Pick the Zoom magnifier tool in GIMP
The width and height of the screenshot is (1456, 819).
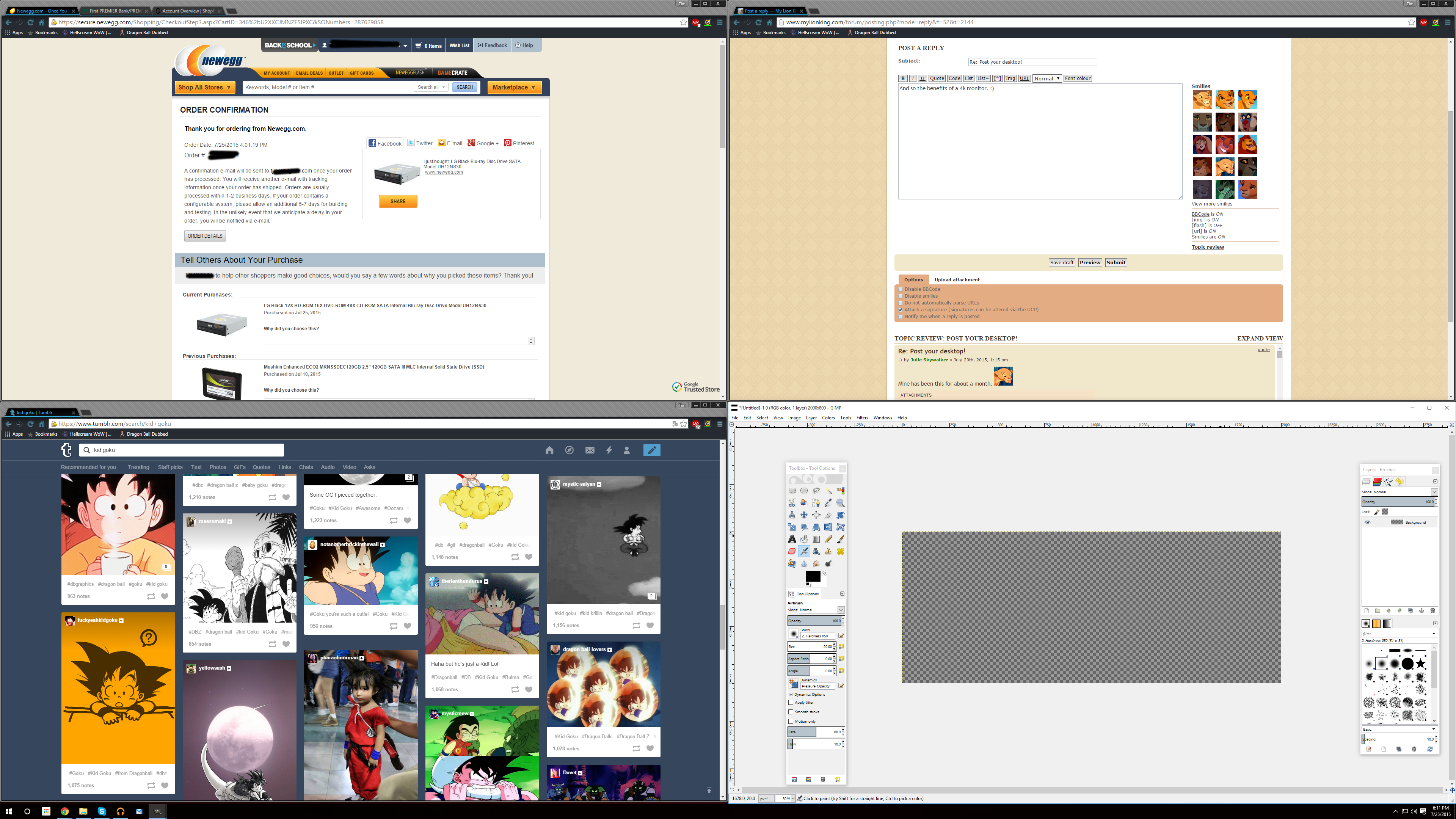pyautogui.click(x=841, y=503)
